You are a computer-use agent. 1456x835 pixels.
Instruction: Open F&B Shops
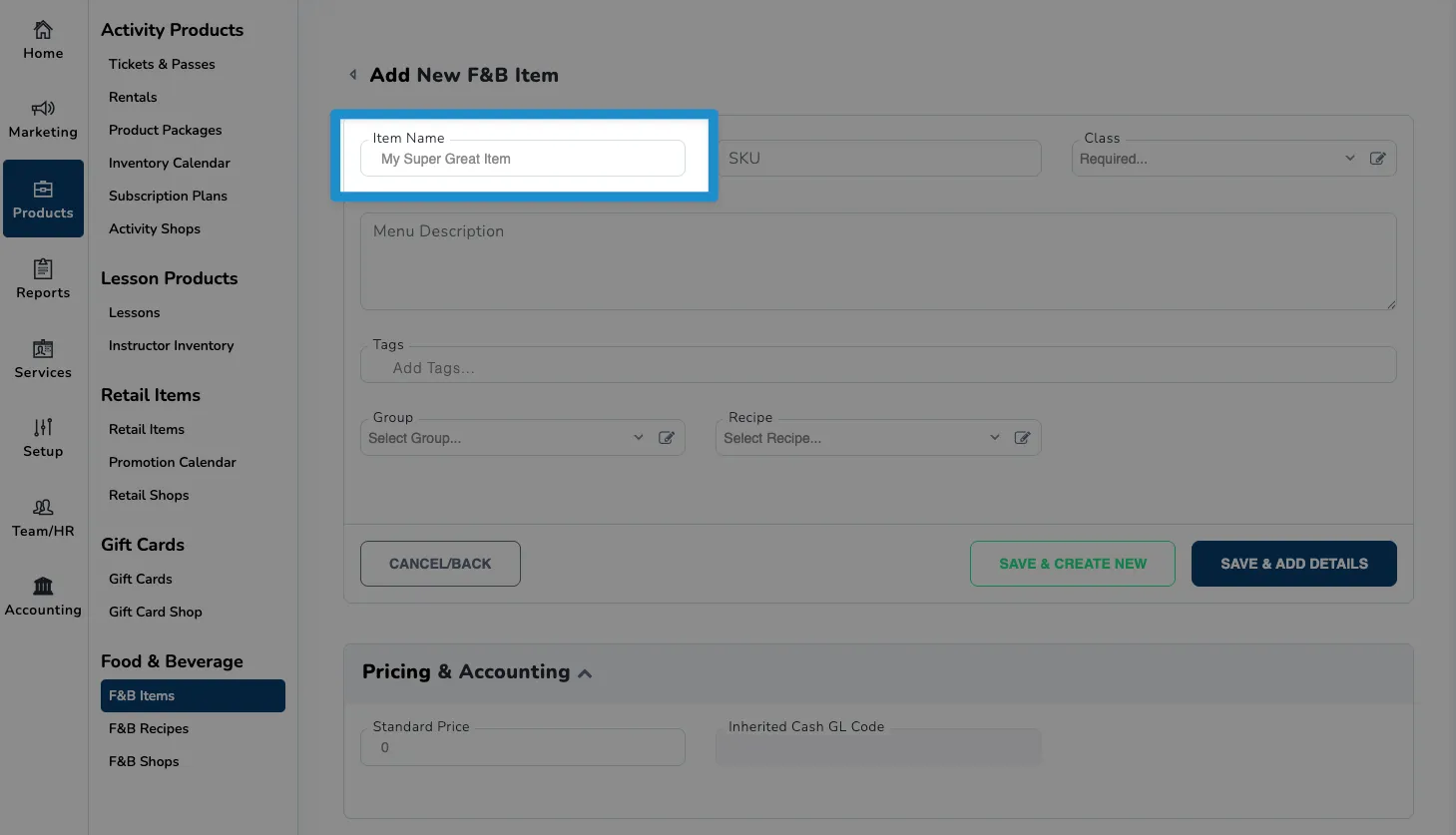(x=144, y=761)
